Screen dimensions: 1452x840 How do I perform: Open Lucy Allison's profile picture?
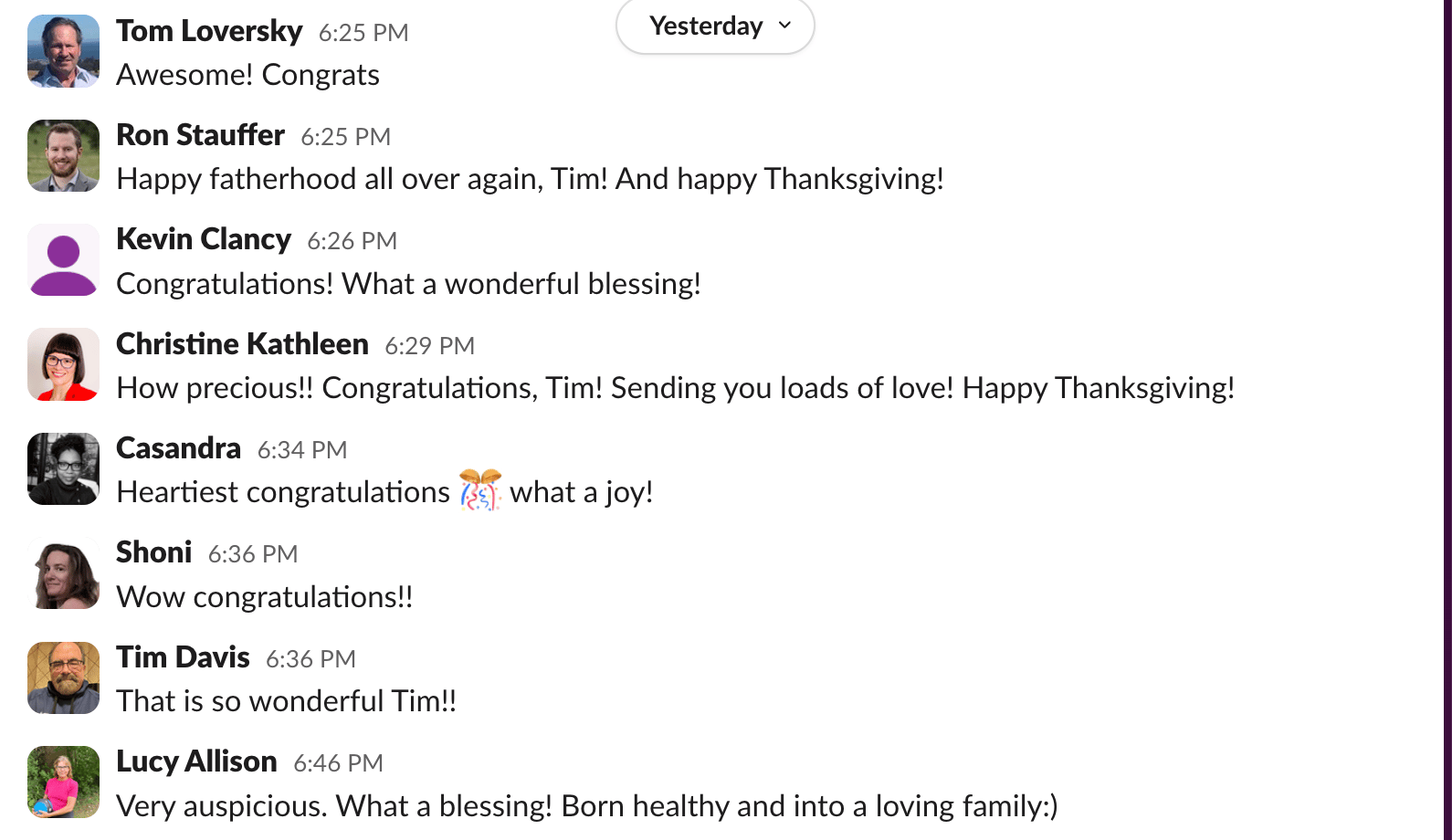click(x=63, y=782)
